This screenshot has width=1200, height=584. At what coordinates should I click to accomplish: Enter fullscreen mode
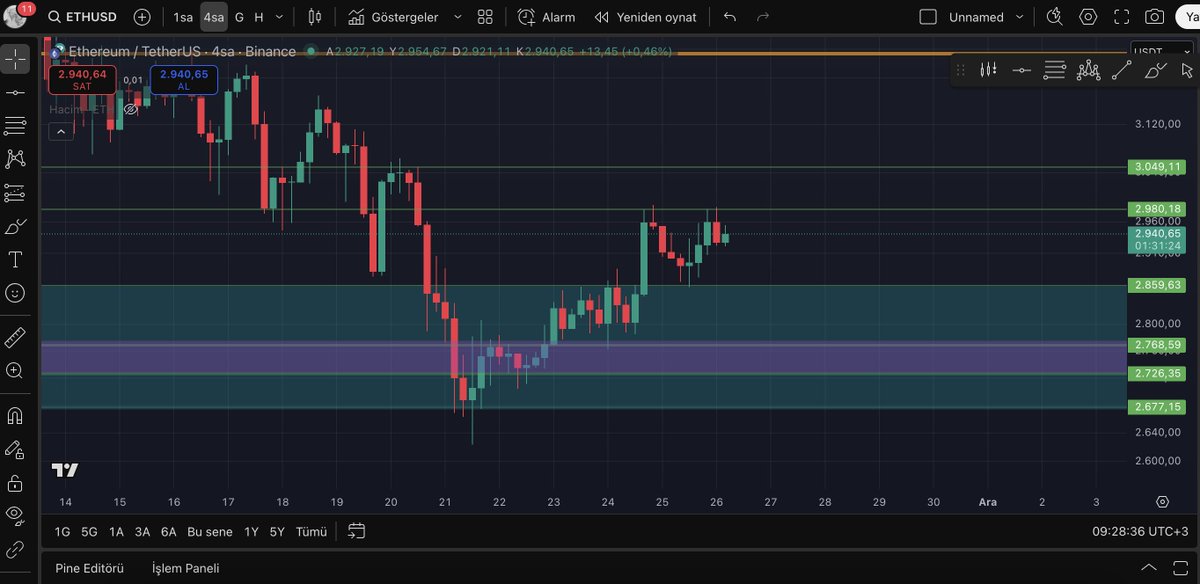(x=1122, y=17)
